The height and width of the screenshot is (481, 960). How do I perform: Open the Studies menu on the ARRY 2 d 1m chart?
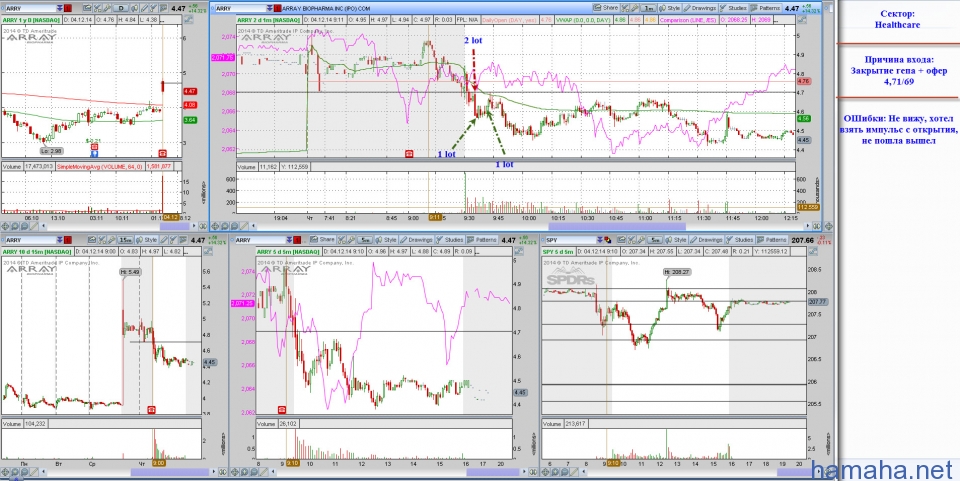coord(733,8)
